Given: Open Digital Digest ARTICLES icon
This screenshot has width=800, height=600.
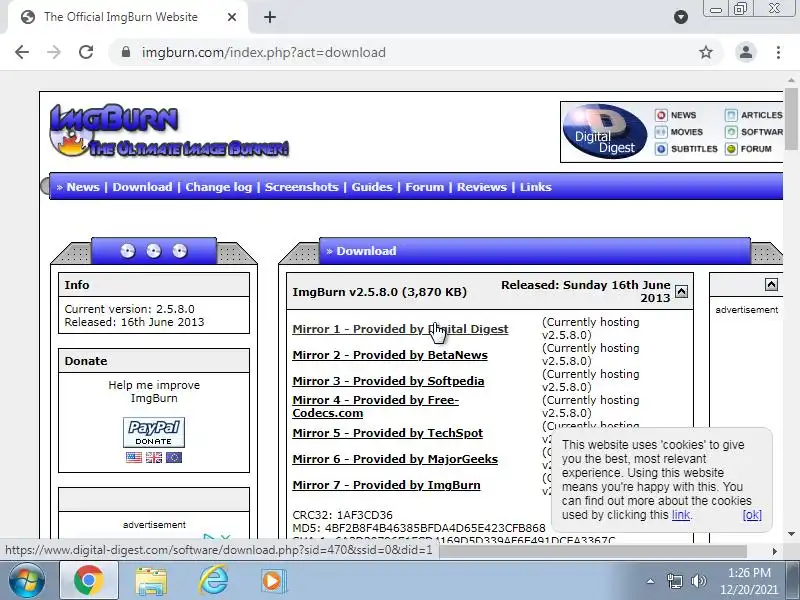Looking at the screenshot, I should tap(731, 115).
